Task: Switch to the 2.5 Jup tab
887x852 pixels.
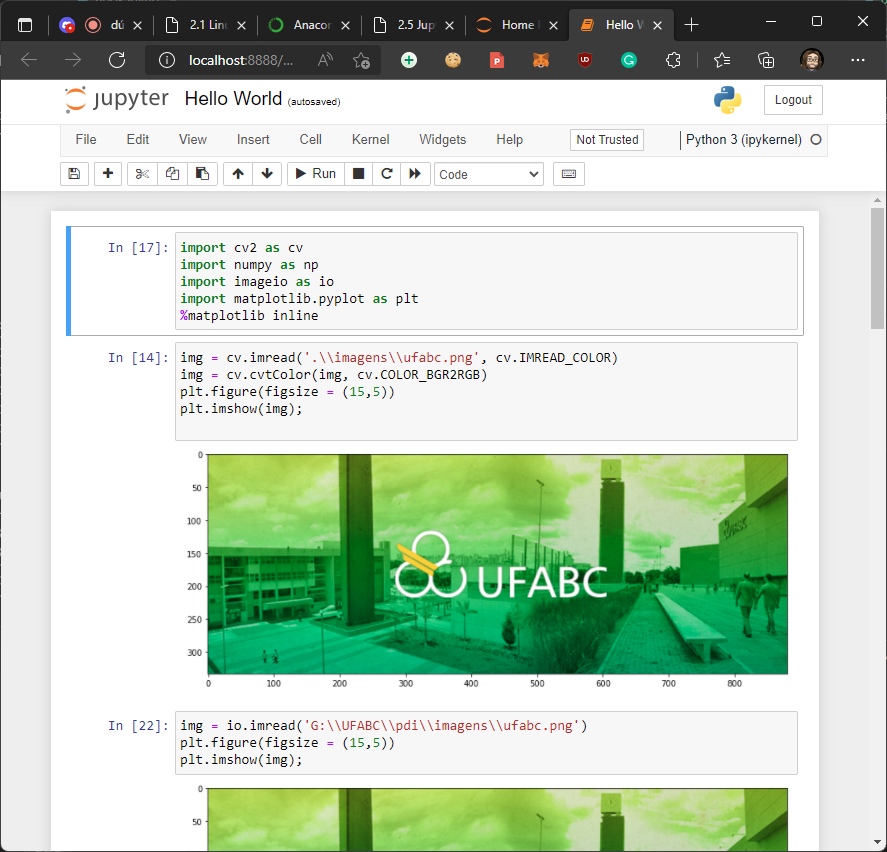Action: point(414,25)
